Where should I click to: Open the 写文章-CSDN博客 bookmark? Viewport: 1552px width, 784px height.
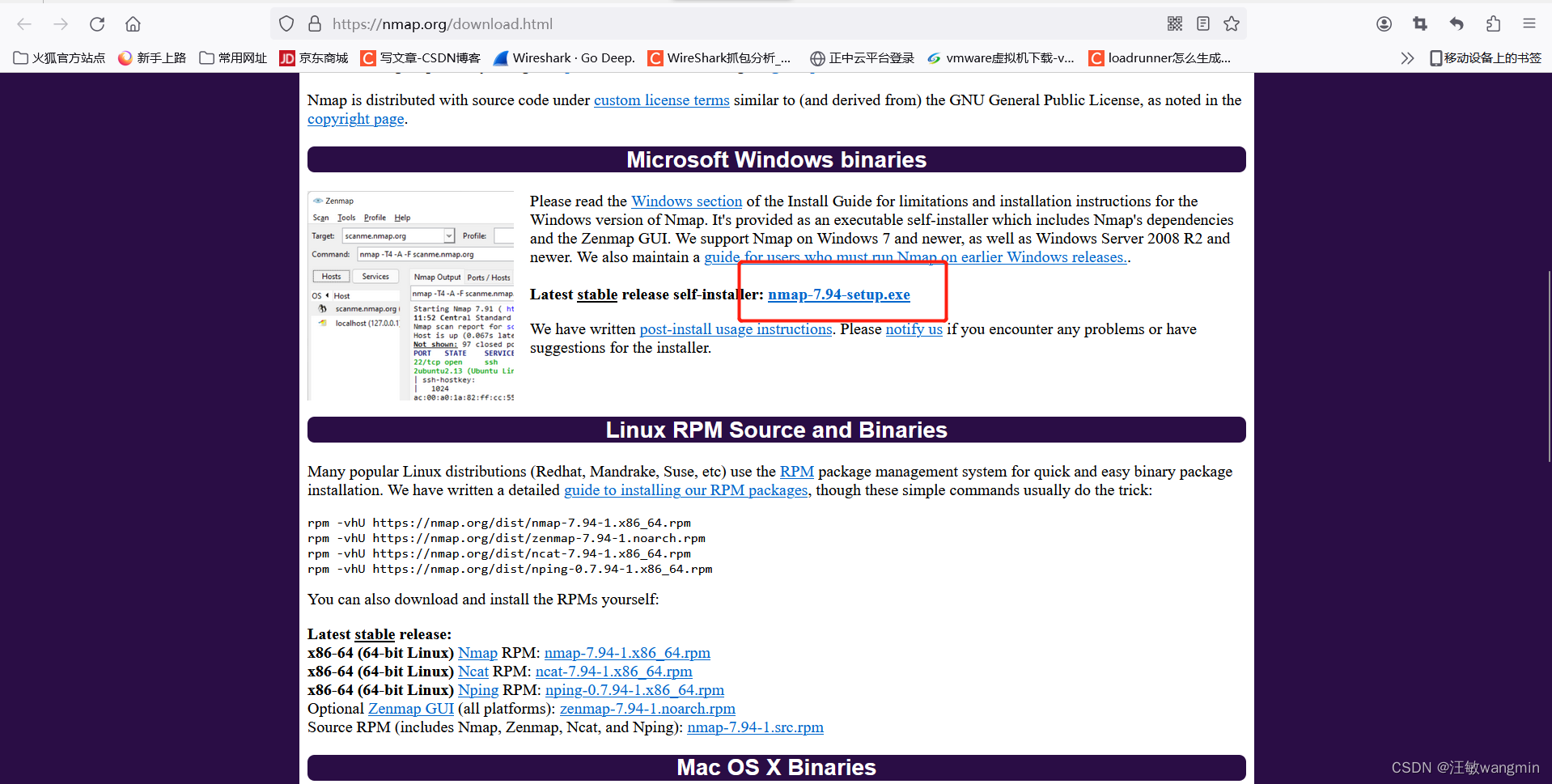click(x=421, y=58)
